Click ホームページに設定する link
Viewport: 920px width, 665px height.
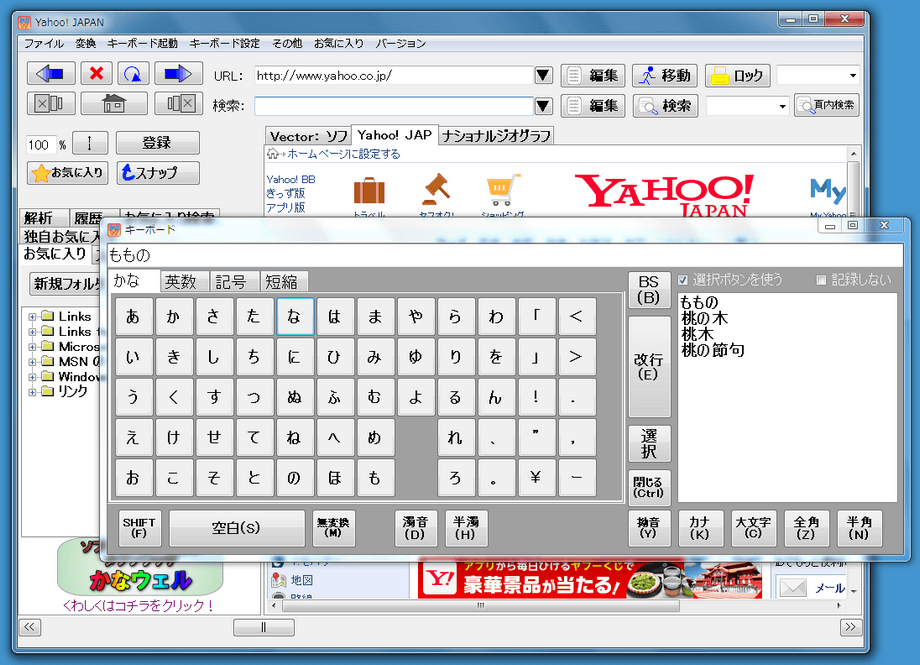343,154
